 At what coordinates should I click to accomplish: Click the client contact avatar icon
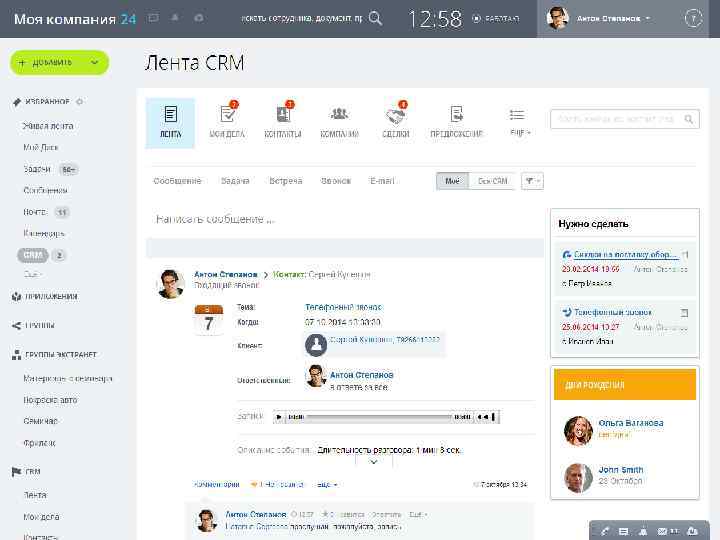(x=316, y=345)
